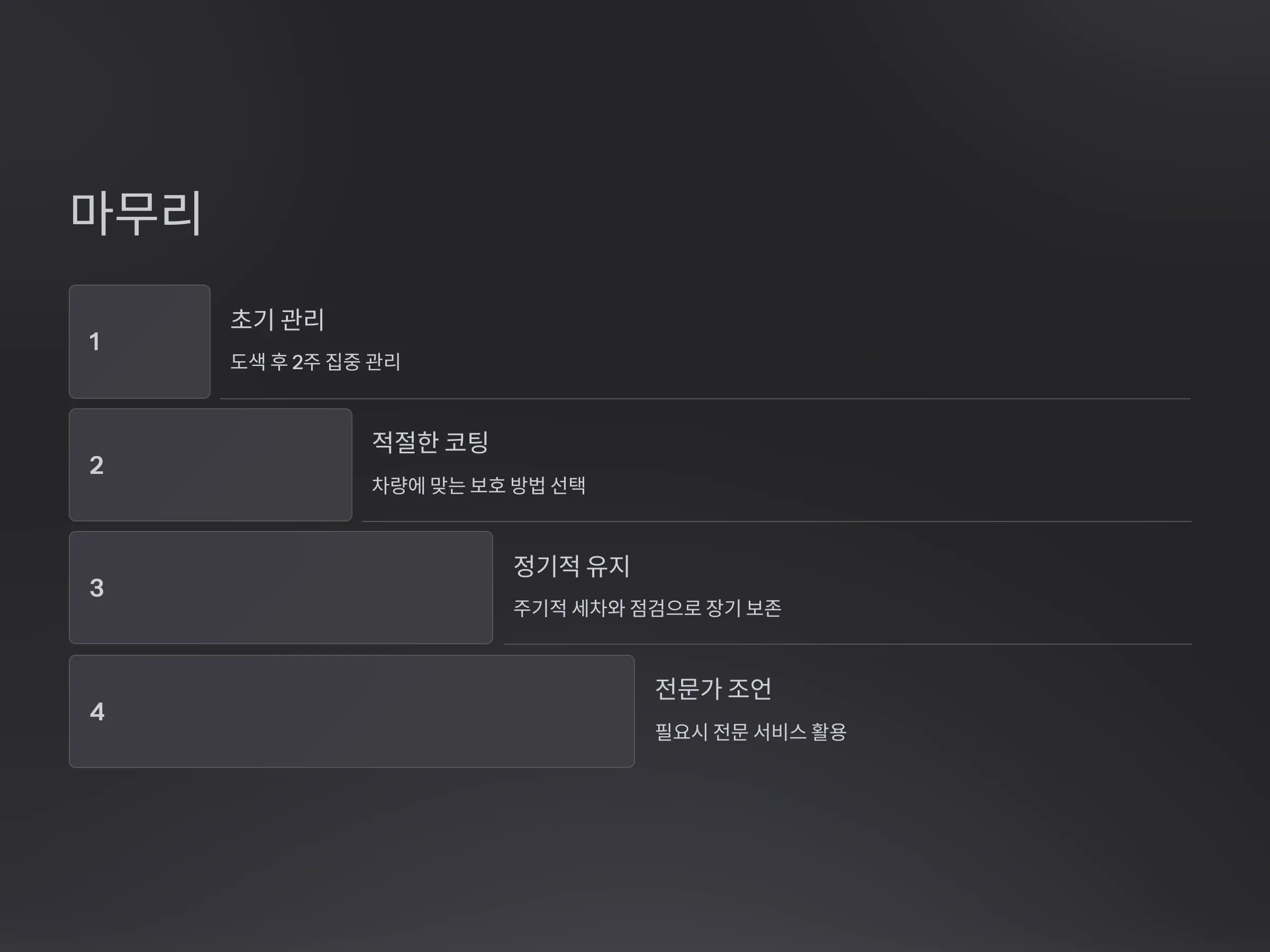
Task: Click the text 도색 후 2주 집중 관리
Action: point(315,362)
